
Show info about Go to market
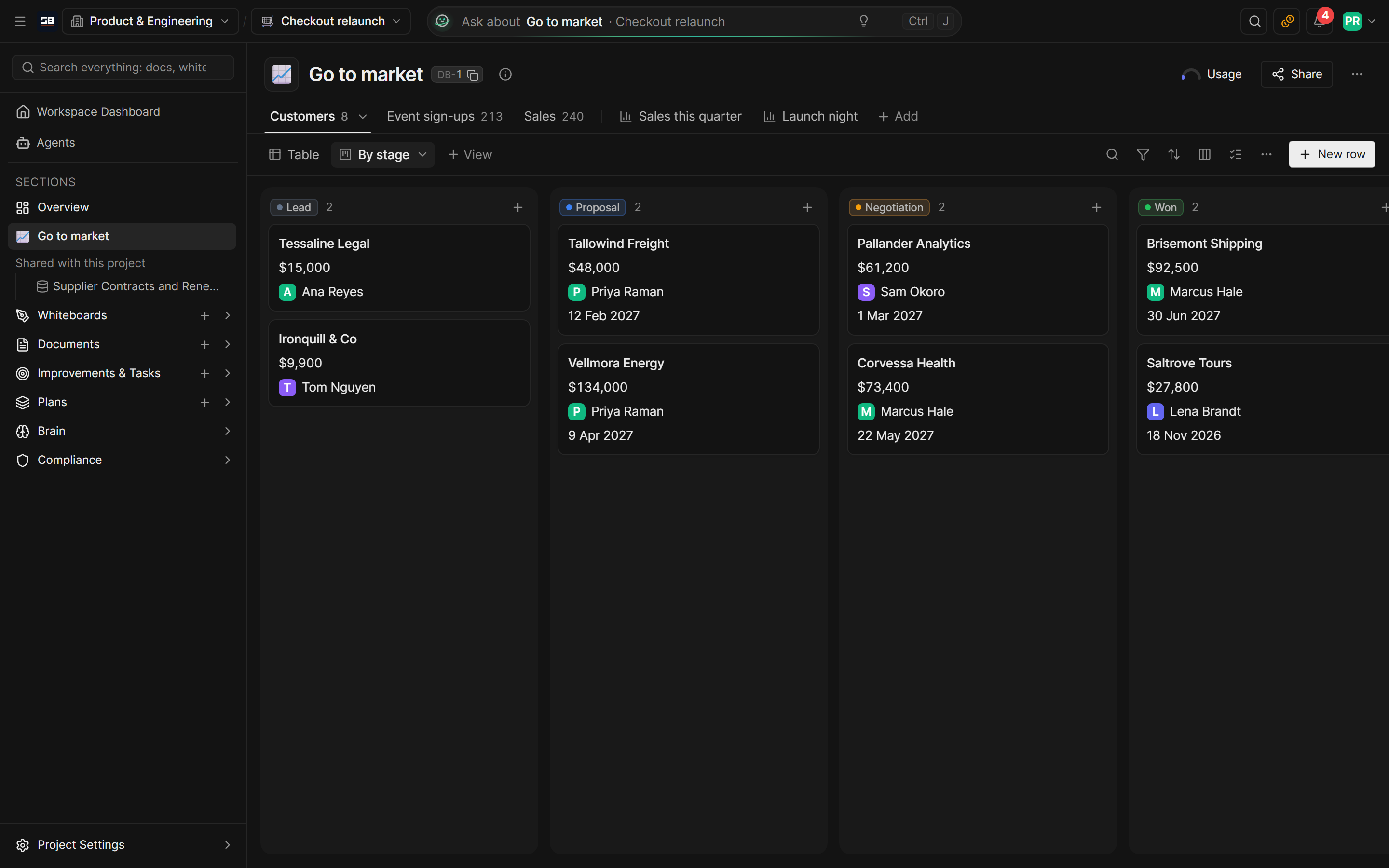505,74
